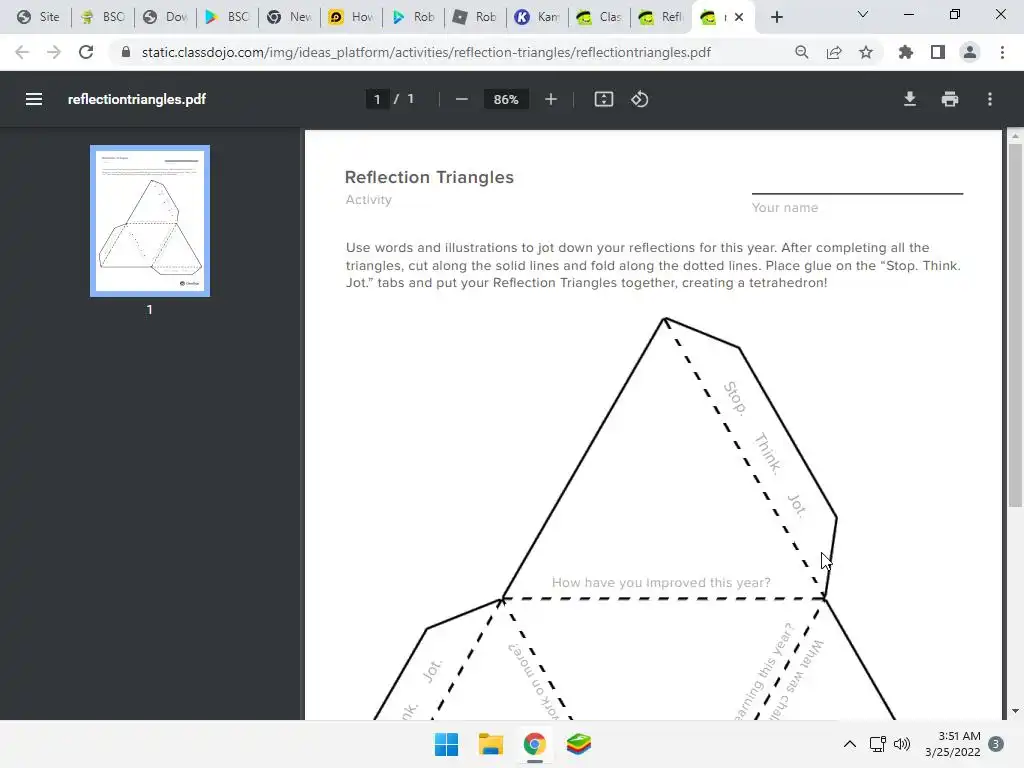Open notification center badge
1024x768 pixels.
click(x=996, y=744)
